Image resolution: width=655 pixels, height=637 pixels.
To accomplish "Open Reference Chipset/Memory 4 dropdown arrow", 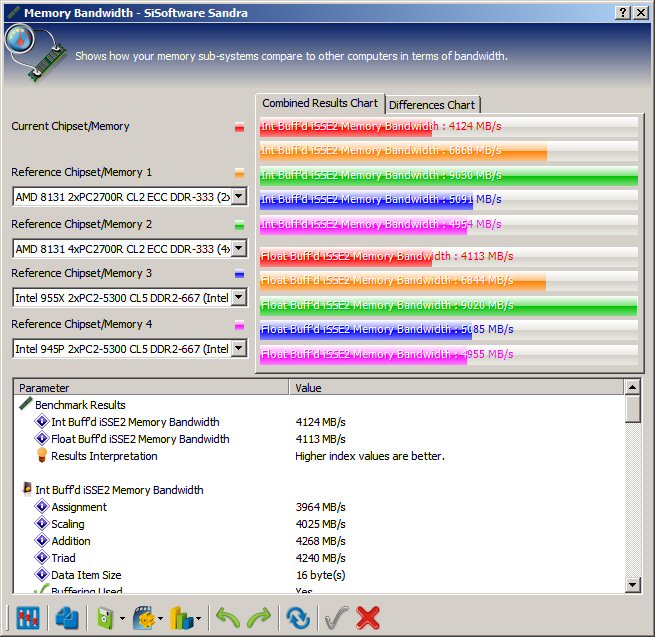I will pyautogui.click(x=239, y=348).
